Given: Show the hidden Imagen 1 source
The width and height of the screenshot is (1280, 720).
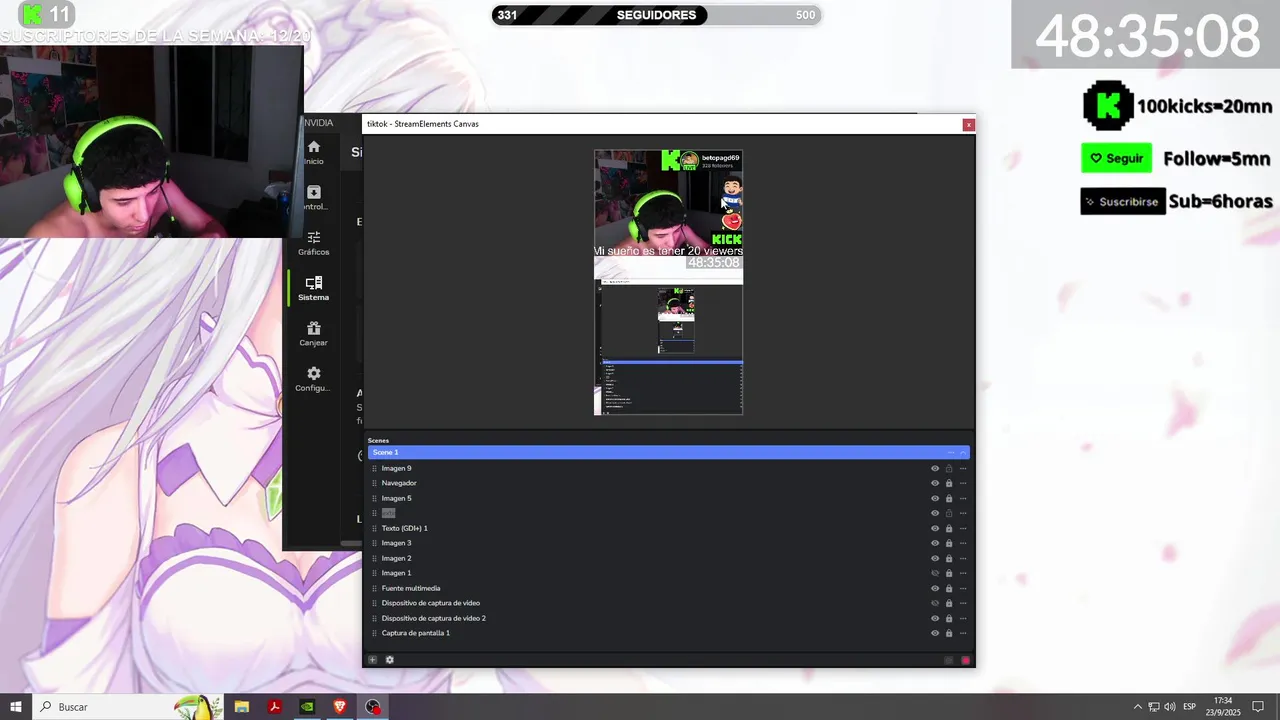Looking at the screenshot, I should coord(935,573).
